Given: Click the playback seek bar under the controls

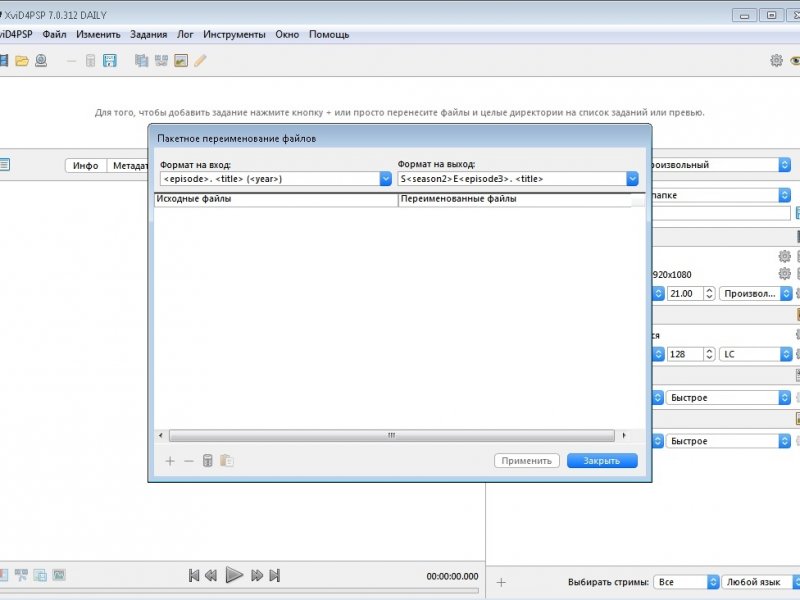Looking at the screenshot, I should coord(239,591).
